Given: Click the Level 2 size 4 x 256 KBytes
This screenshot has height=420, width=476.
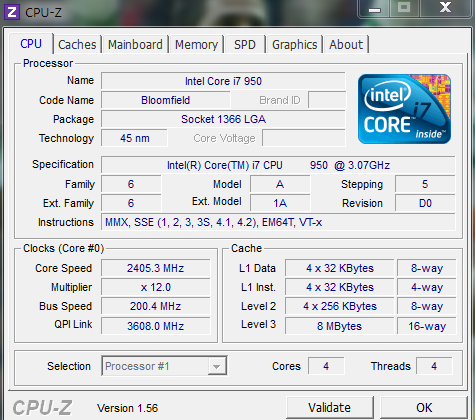Looking at the screenshot, I should click(x=340, y=306).
